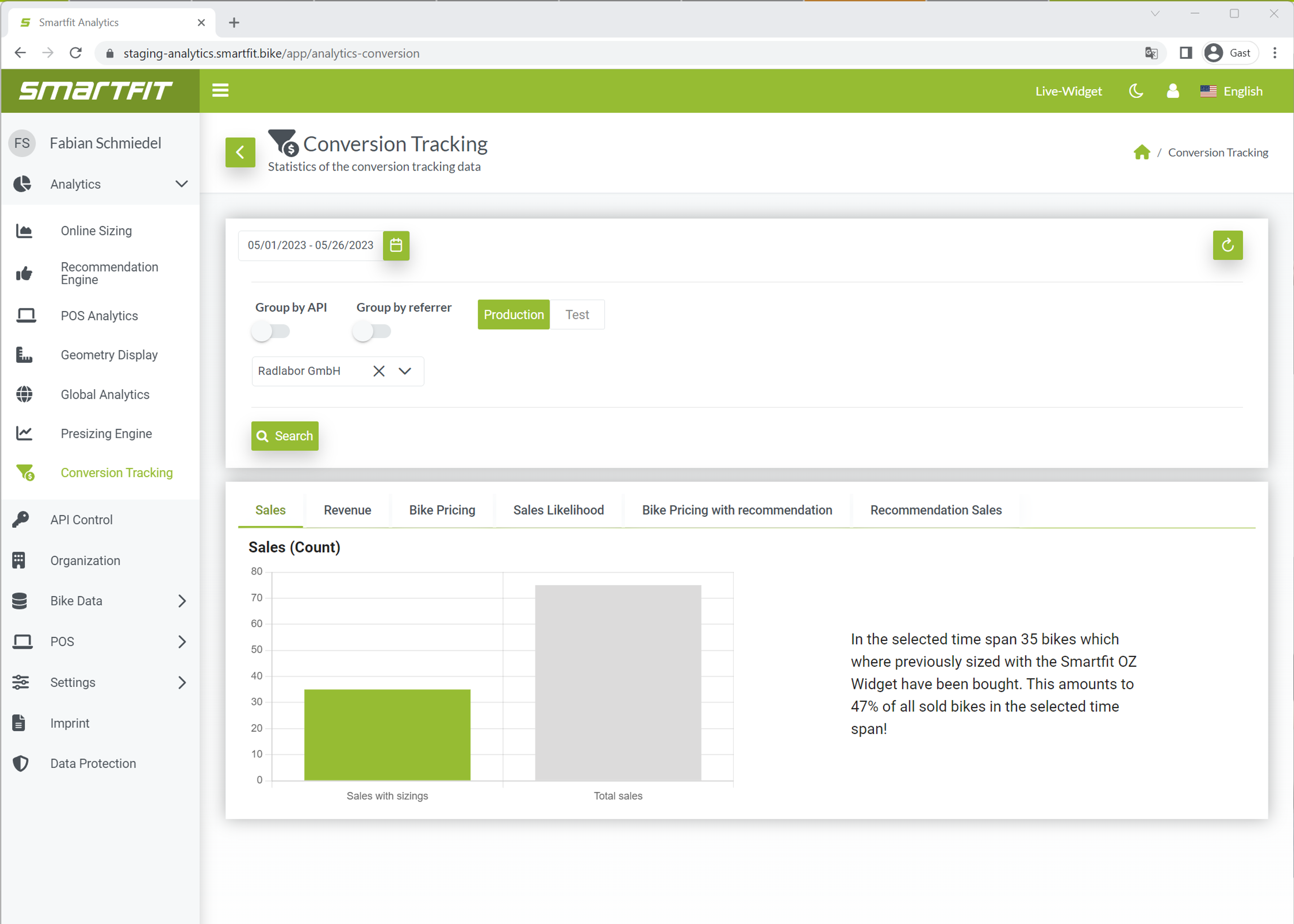Open the calendar date picker icon
This screenshot has width=1294, height=924.
click(396, 245)
